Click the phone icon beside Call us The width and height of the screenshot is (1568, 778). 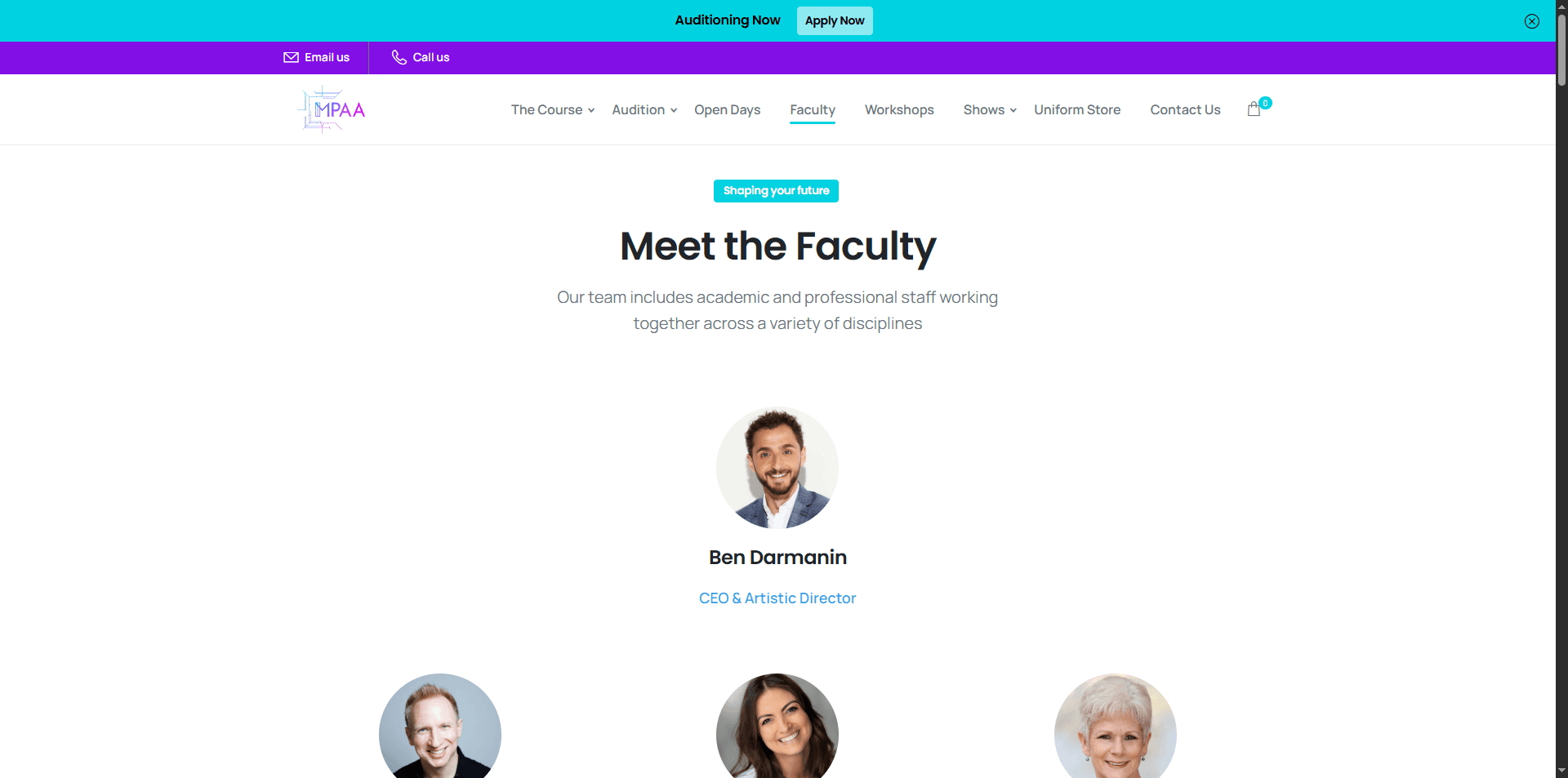coord(399,57)
